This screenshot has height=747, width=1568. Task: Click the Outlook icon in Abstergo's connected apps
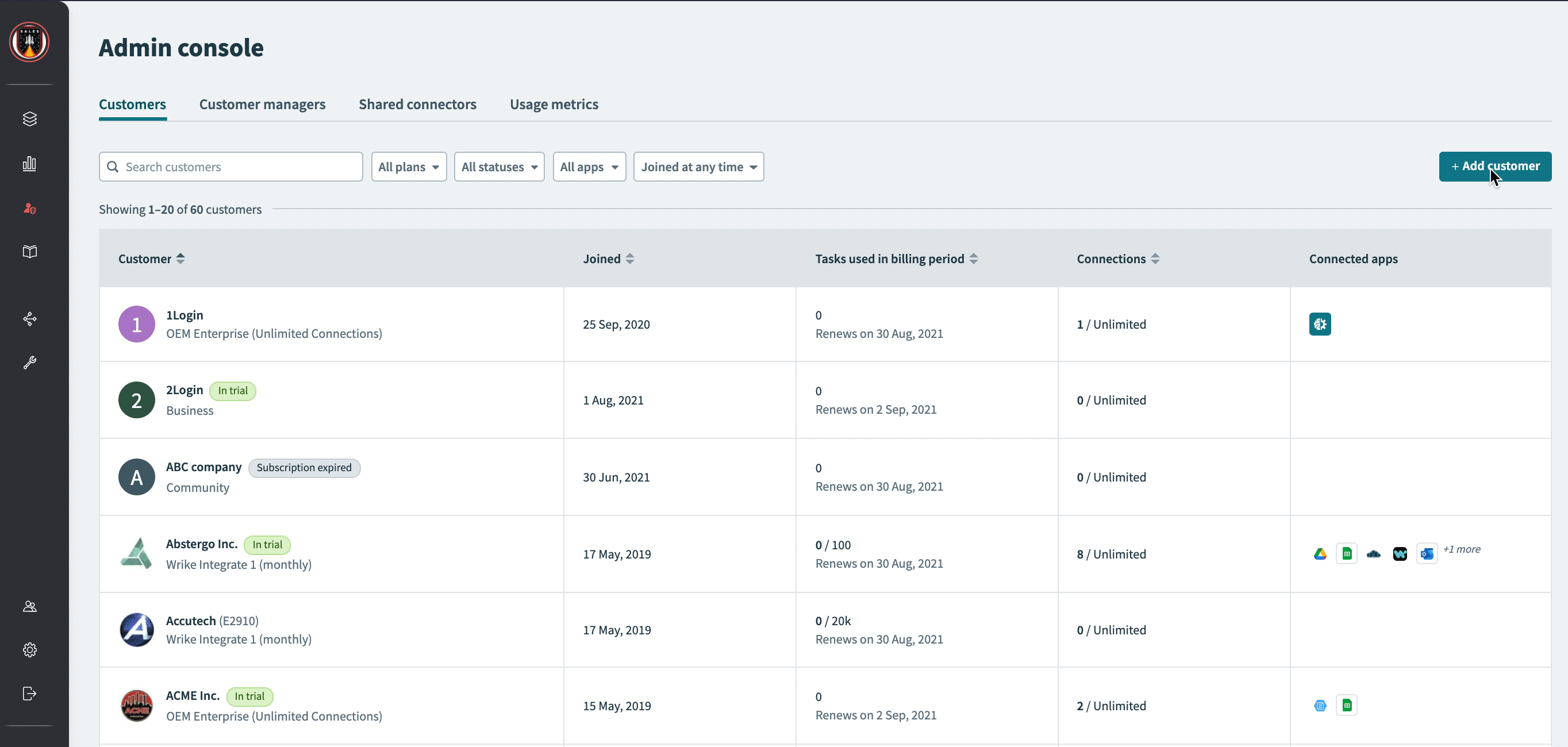pos(1427,553)
